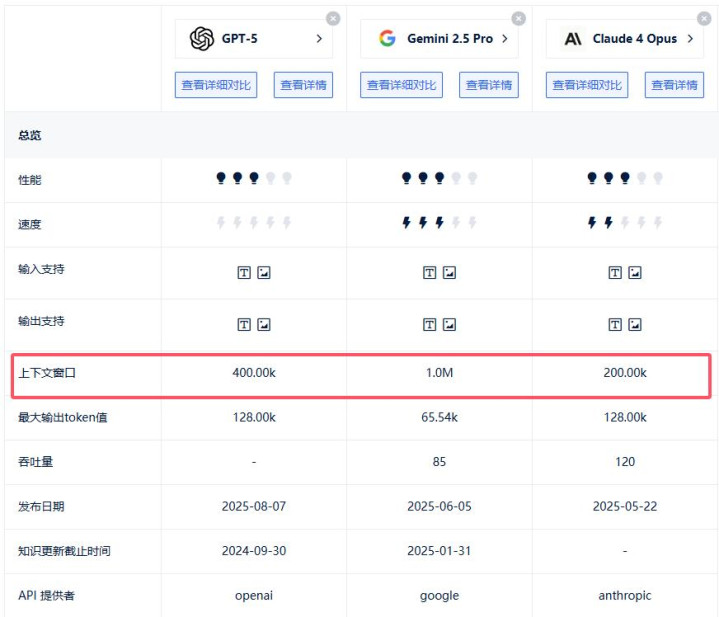Click API provider google

pyautogui.click(x=439, y=595)
